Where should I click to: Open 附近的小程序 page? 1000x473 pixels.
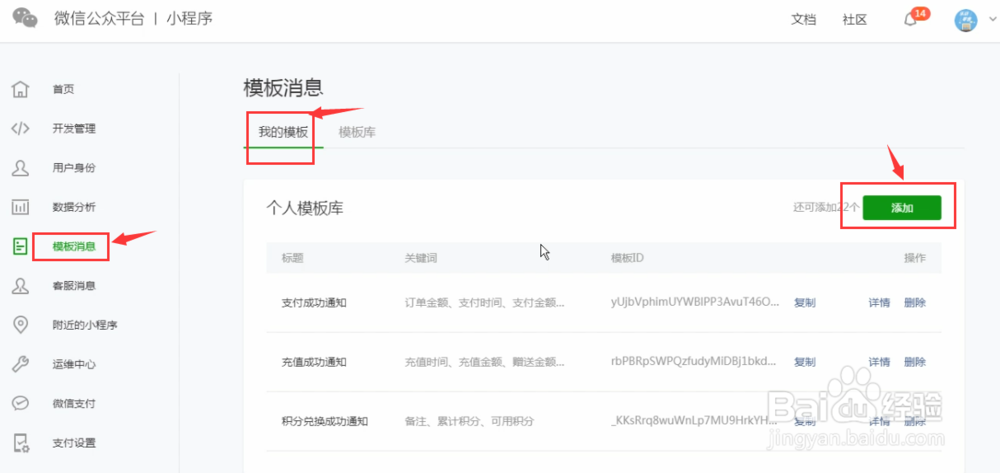[85, 325]
